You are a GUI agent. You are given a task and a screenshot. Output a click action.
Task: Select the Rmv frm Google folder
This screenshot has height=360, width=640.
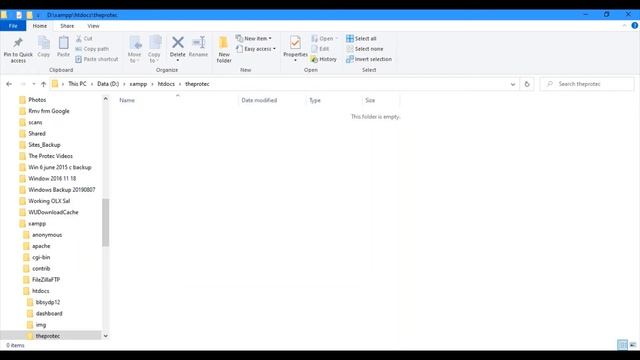tap(49, 111)
